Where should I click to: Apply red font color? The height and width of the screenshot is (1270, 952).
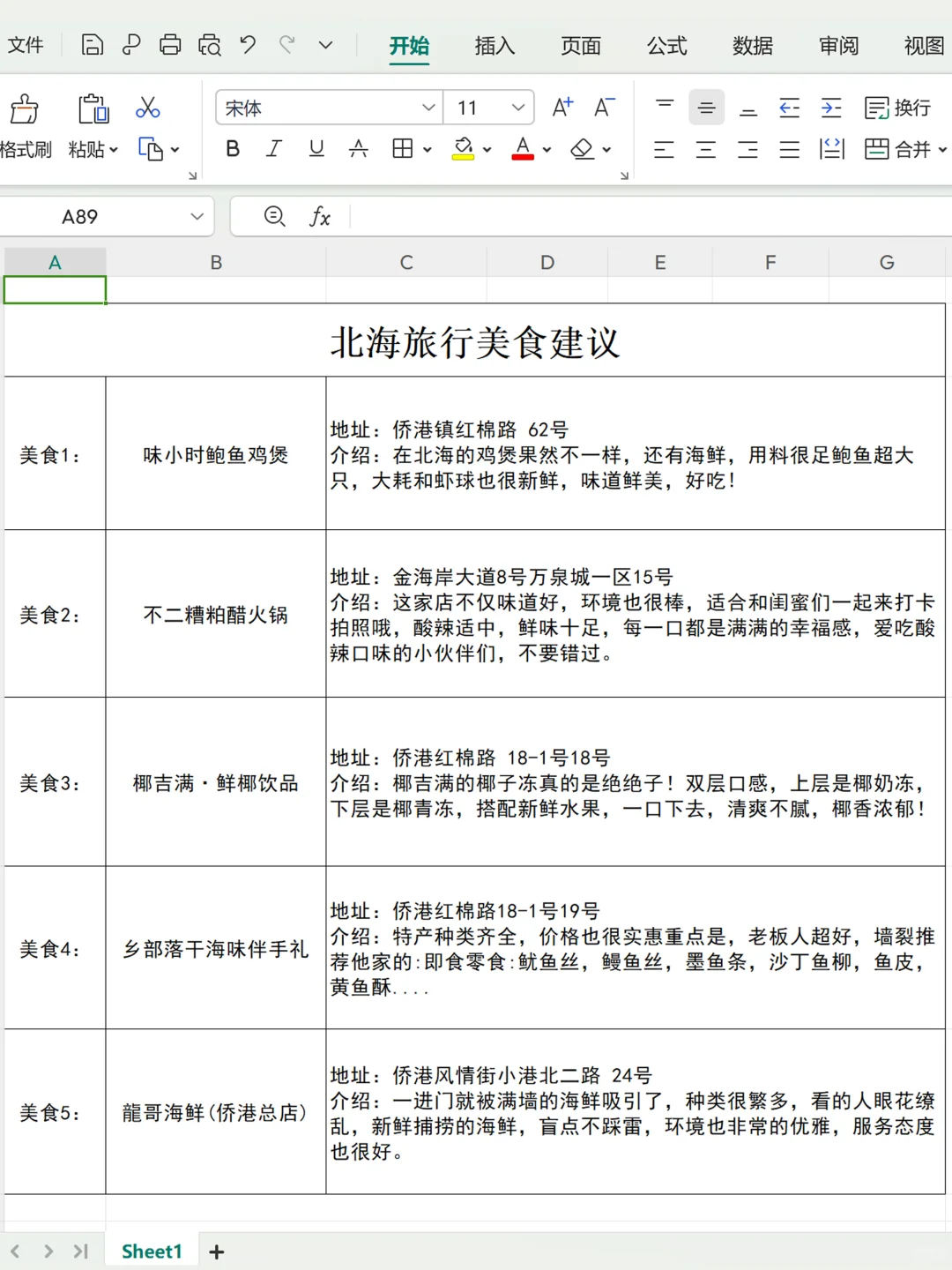coord(523,149)
